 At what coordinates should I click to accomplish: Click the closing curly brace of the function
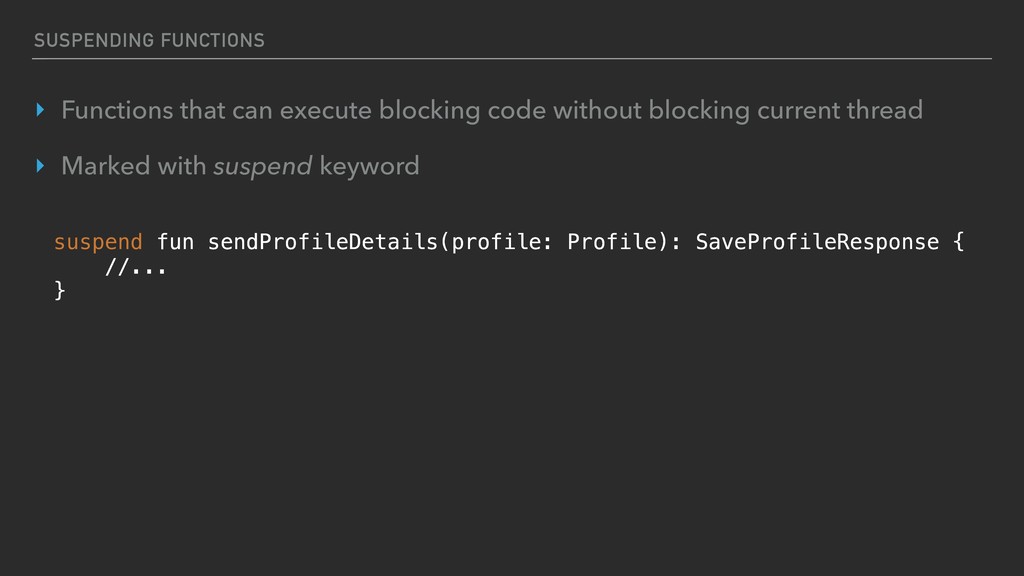click(x=59, y=291)
